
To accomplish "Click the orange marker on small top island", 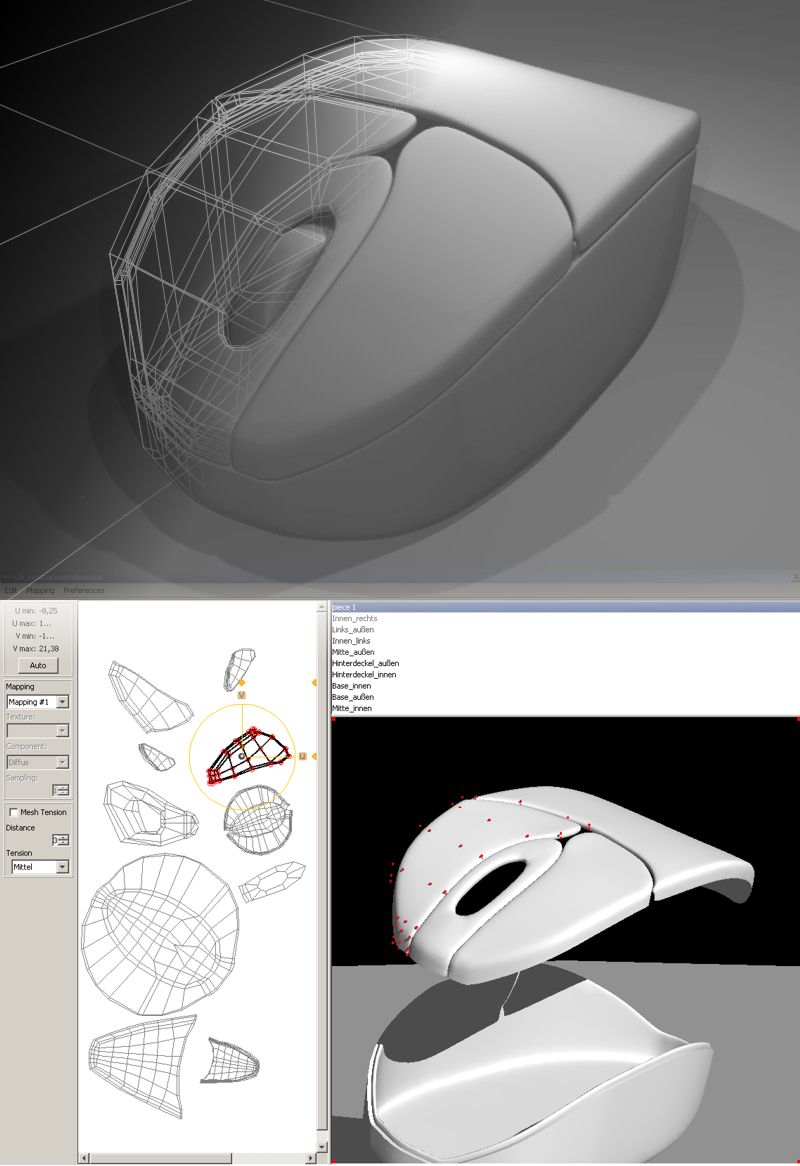I will (x=241, y=682).
